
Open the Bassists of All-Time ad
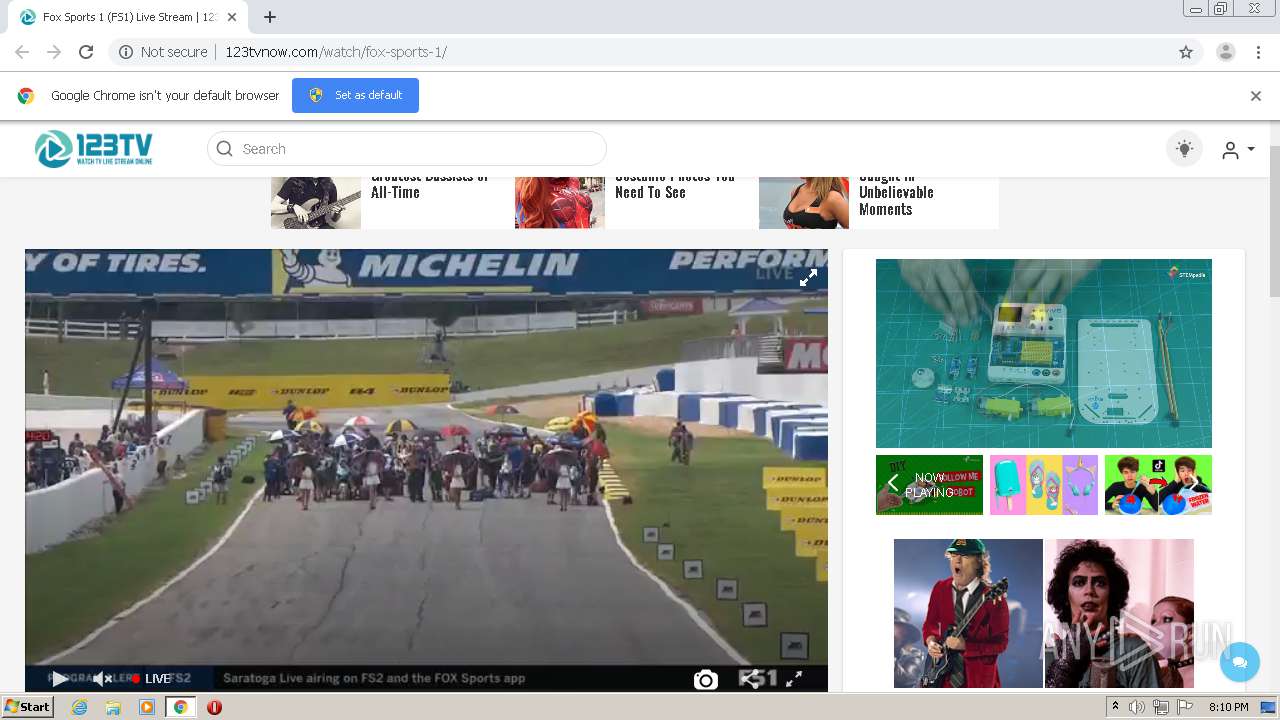coord(431,184)
